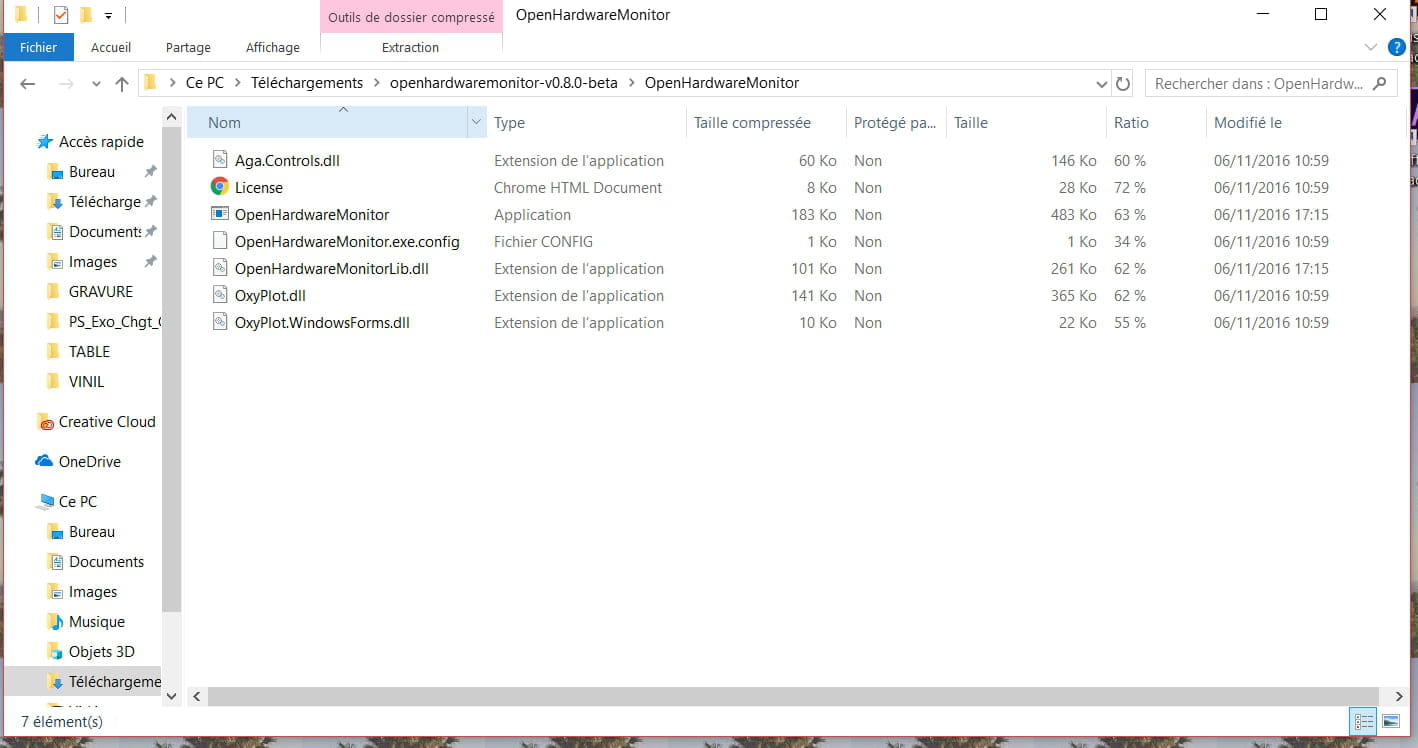The image size is (1418, 748).
Task: Open the Accueil ribbon tab
Action: (x=111, y=47)
